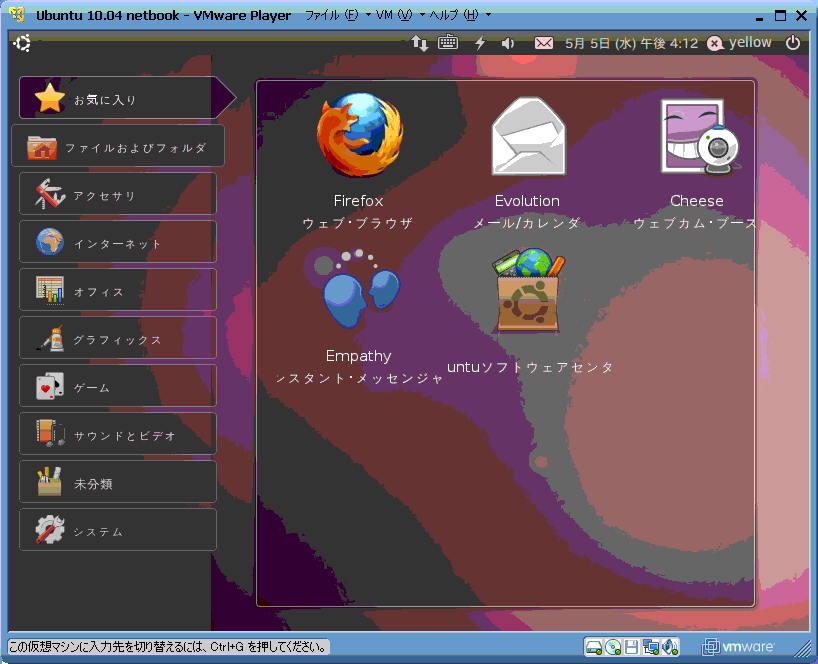
Task: Open the VM (V) menu
Action: pyautogui.click(x=394, y=15)
